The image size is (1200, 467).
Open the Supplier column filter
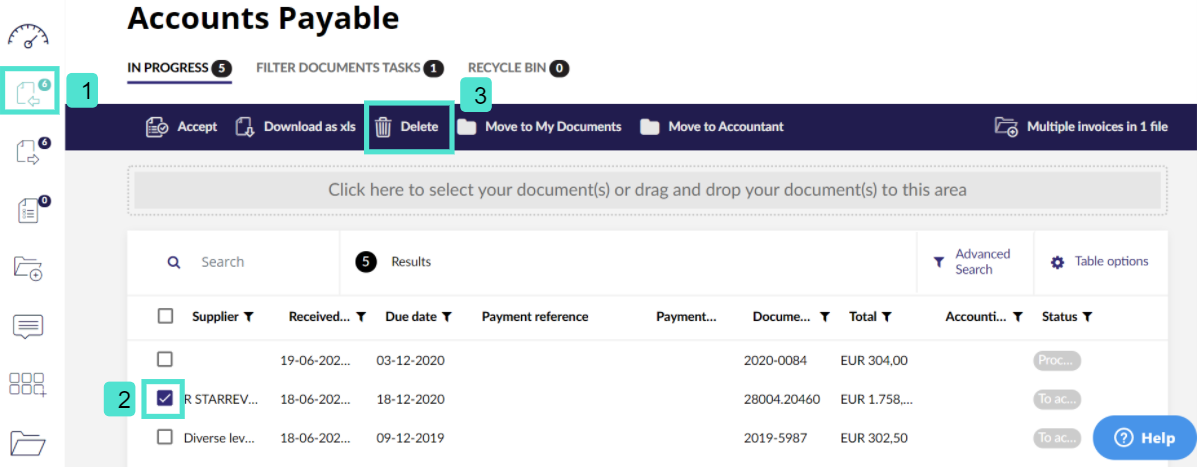click(x=249, y=317)
